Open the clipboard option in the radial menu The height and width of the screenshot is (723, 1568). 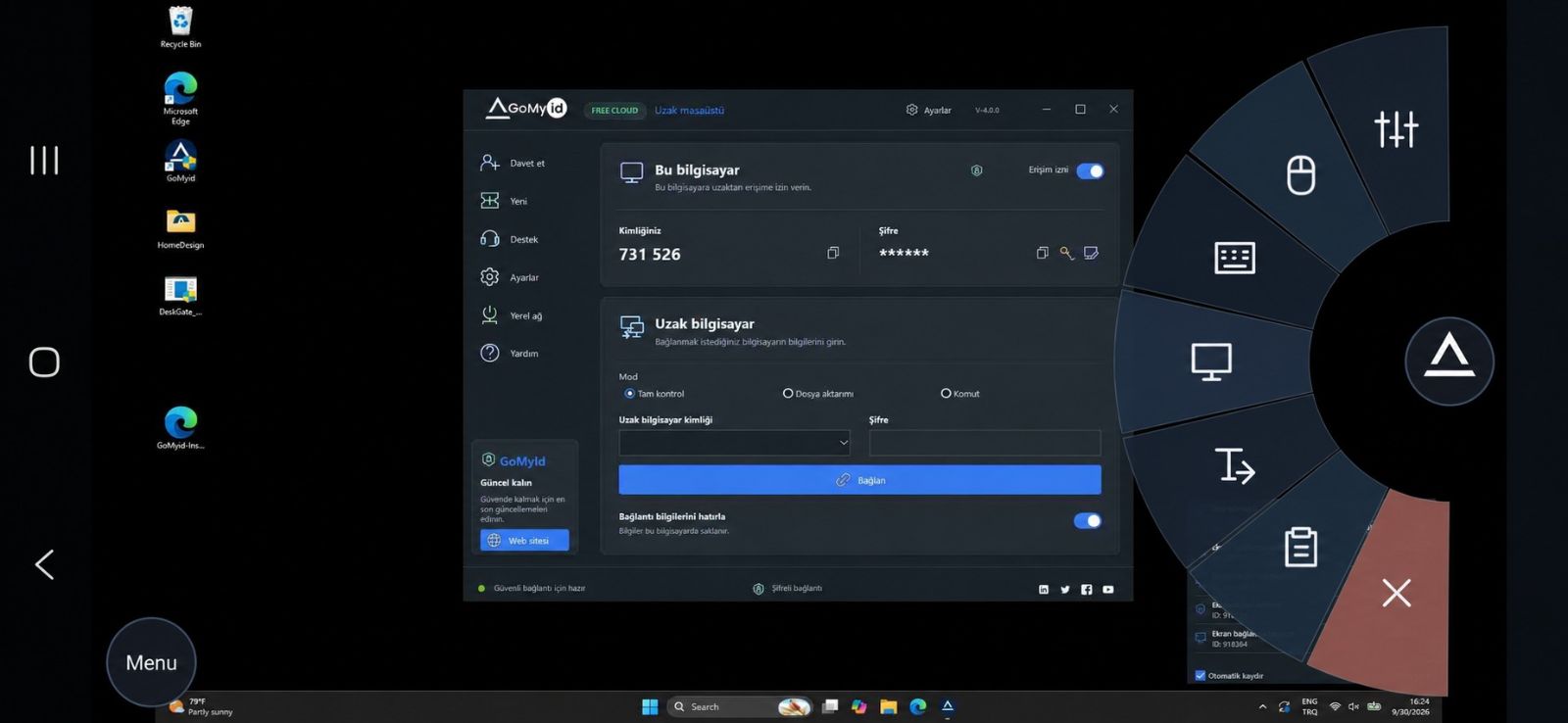[x=1300, y=547]
